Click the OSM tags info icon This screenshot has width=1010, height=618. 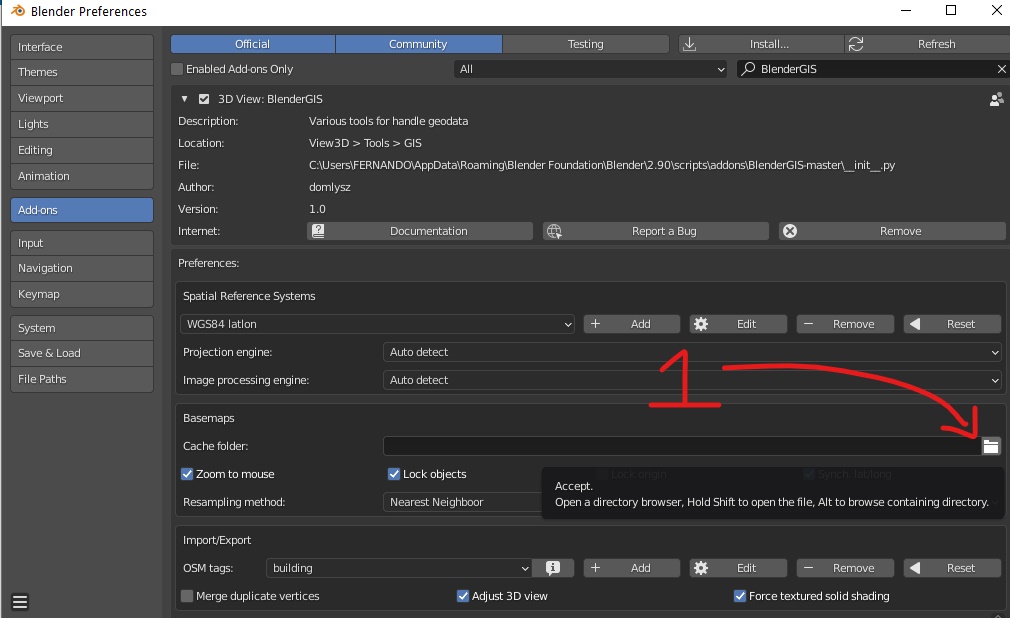(553, 568)
